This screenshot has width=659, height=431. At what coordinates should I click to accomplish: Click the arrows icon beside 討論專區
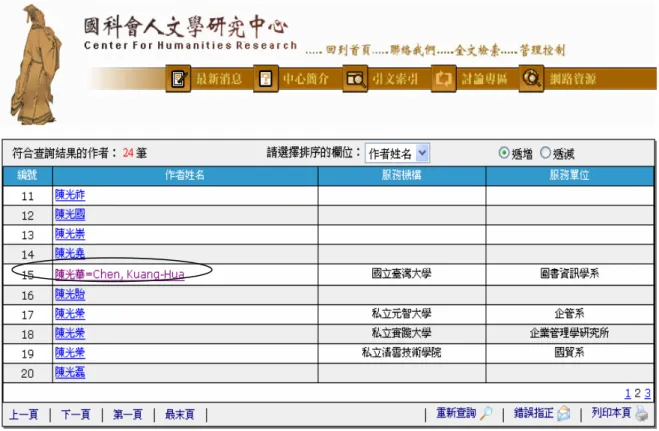tap(443, 79)
